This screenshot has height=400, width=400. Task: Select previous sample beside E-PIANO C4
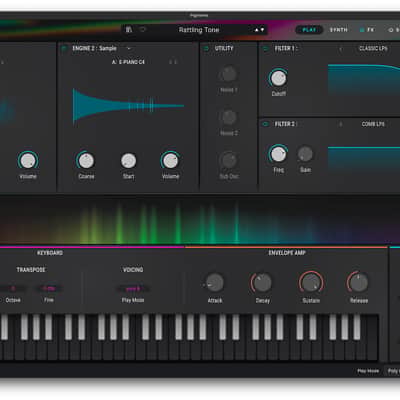171,62
